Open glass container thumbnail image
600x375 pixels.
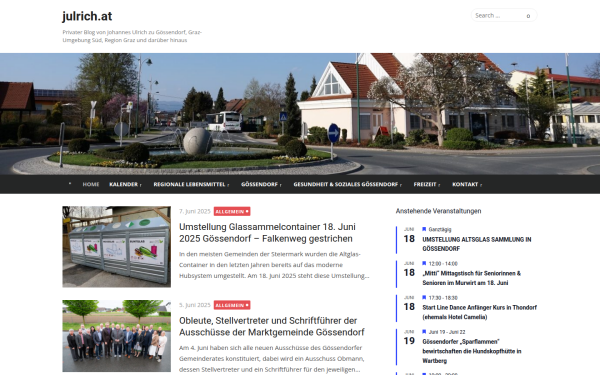(117, 247)
